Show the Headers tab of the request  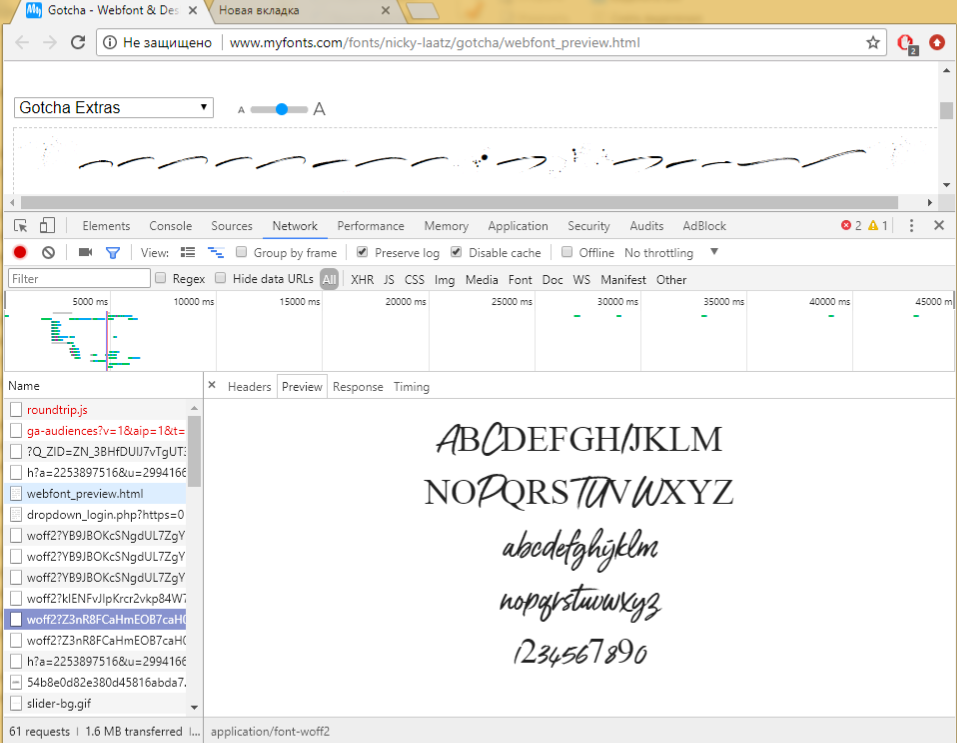pyautogui.click(x=249, y=387)
